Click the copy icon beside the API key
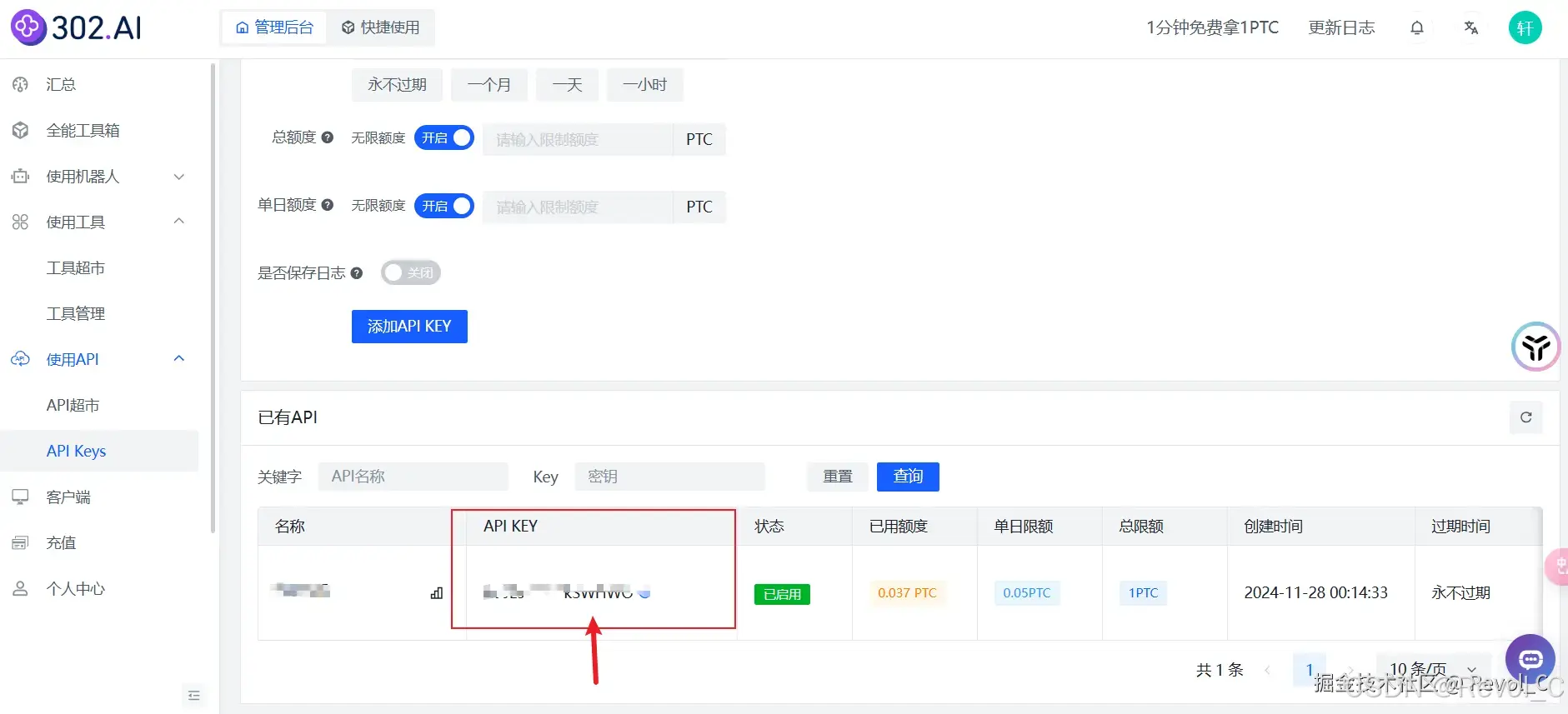The width and height of the screenshot is (1568, 714). (644, 593)
